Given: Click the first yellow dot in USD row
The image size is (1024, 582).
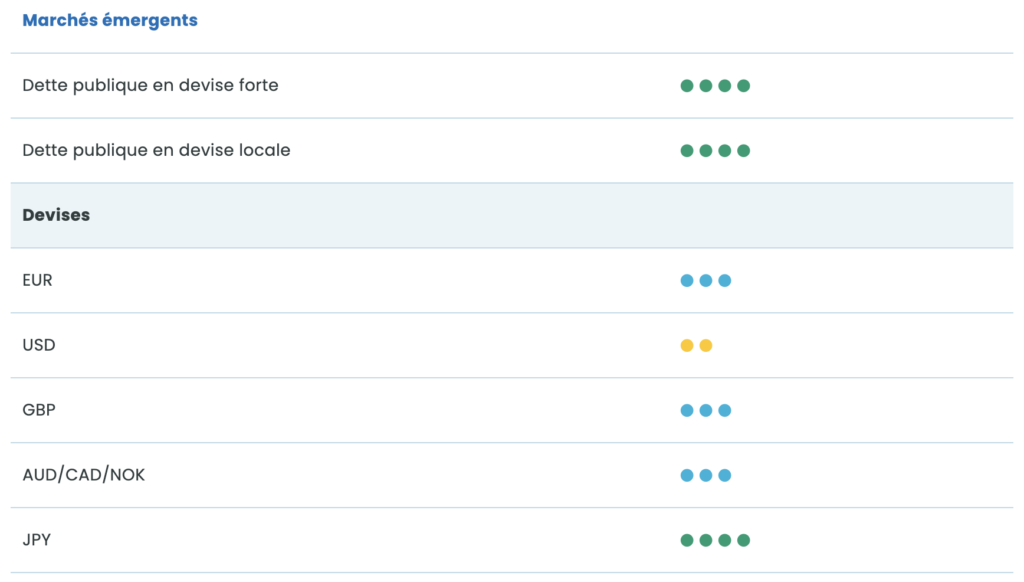Looking at the screenshot, I should [687, 346].
